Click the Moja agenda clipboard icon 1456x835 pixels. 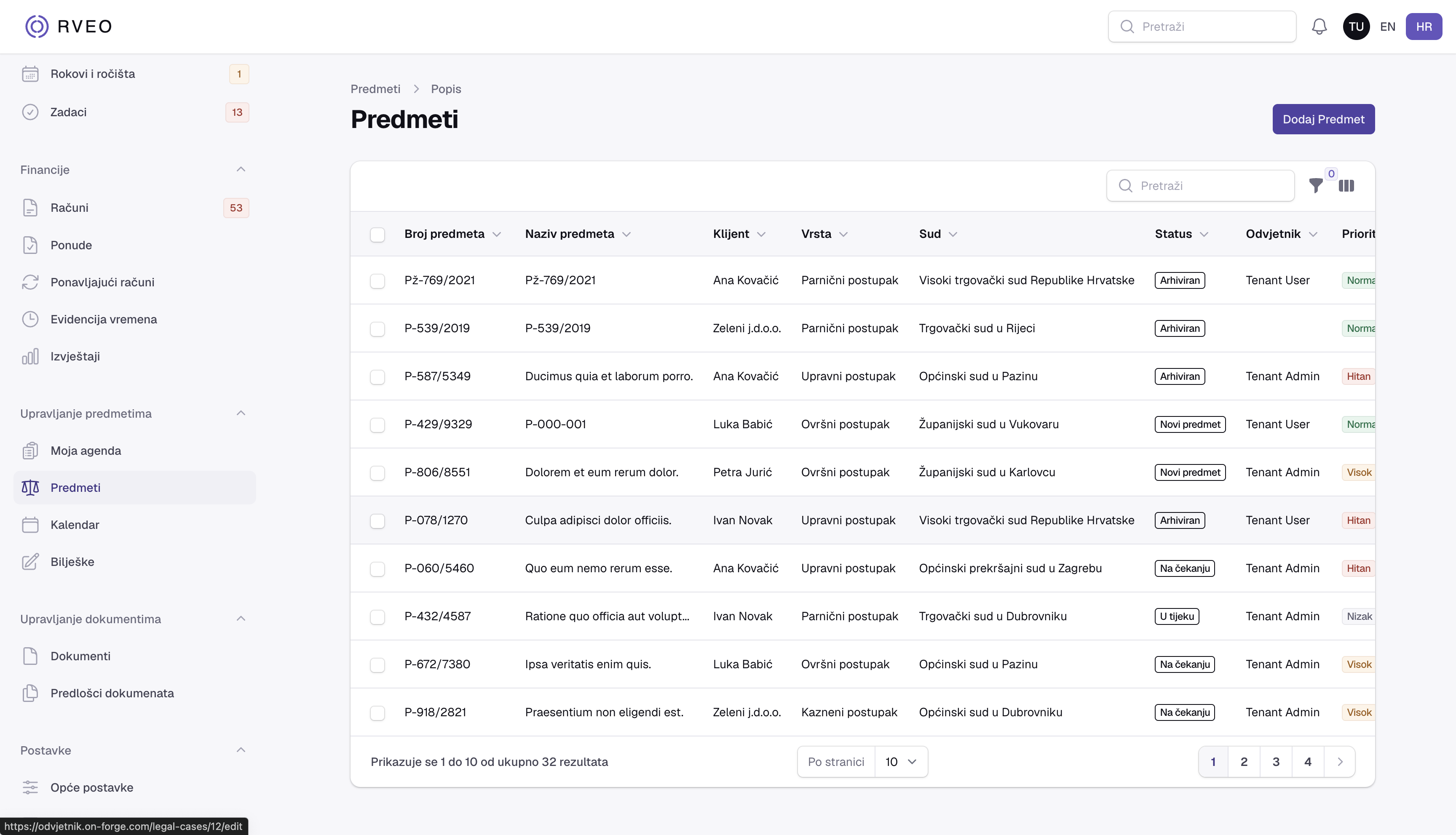pyautogui.click(x=30, y=451)
